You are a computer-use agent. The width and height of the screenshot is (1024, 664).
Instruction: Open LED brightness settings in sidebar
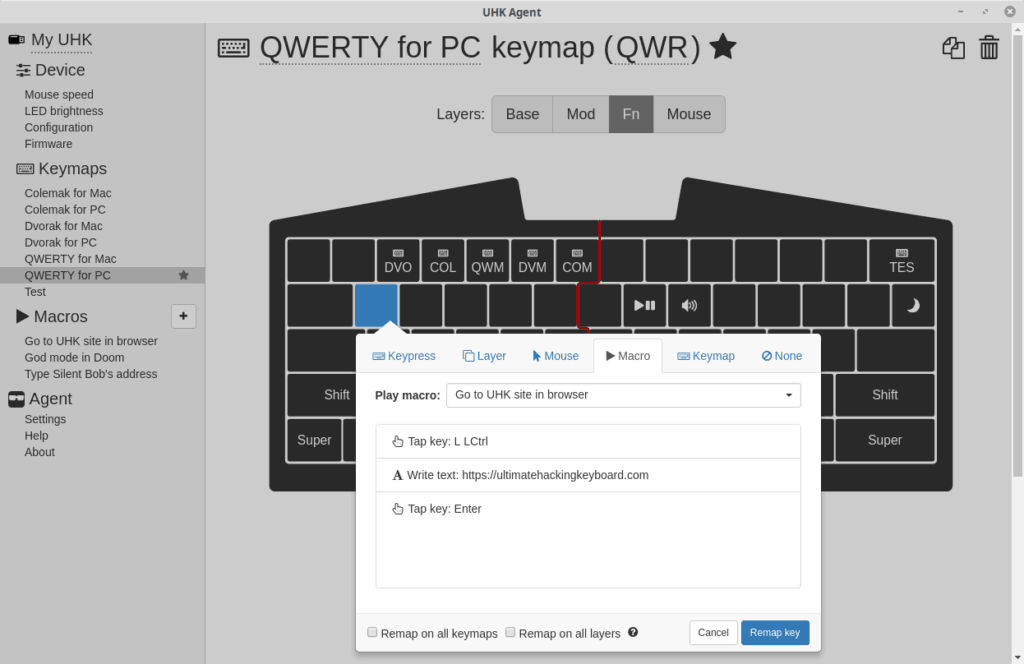64,111
